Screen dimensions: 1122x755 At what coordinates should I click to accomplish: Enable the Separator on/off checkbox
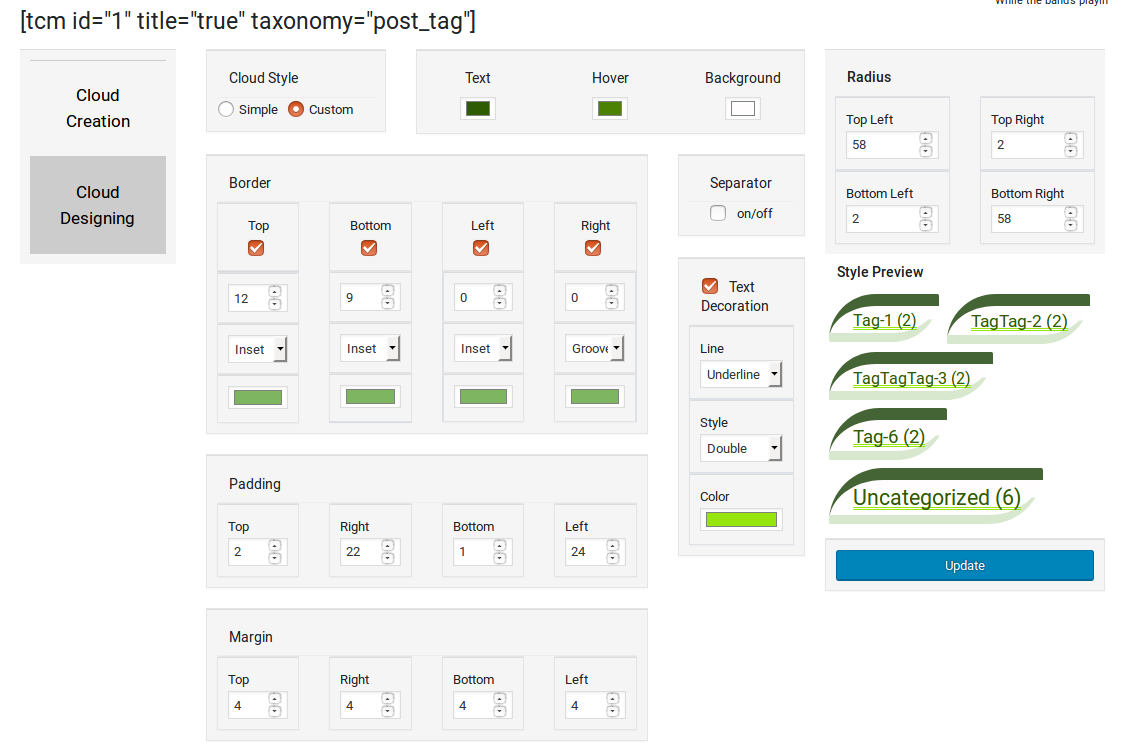point(718,213)
